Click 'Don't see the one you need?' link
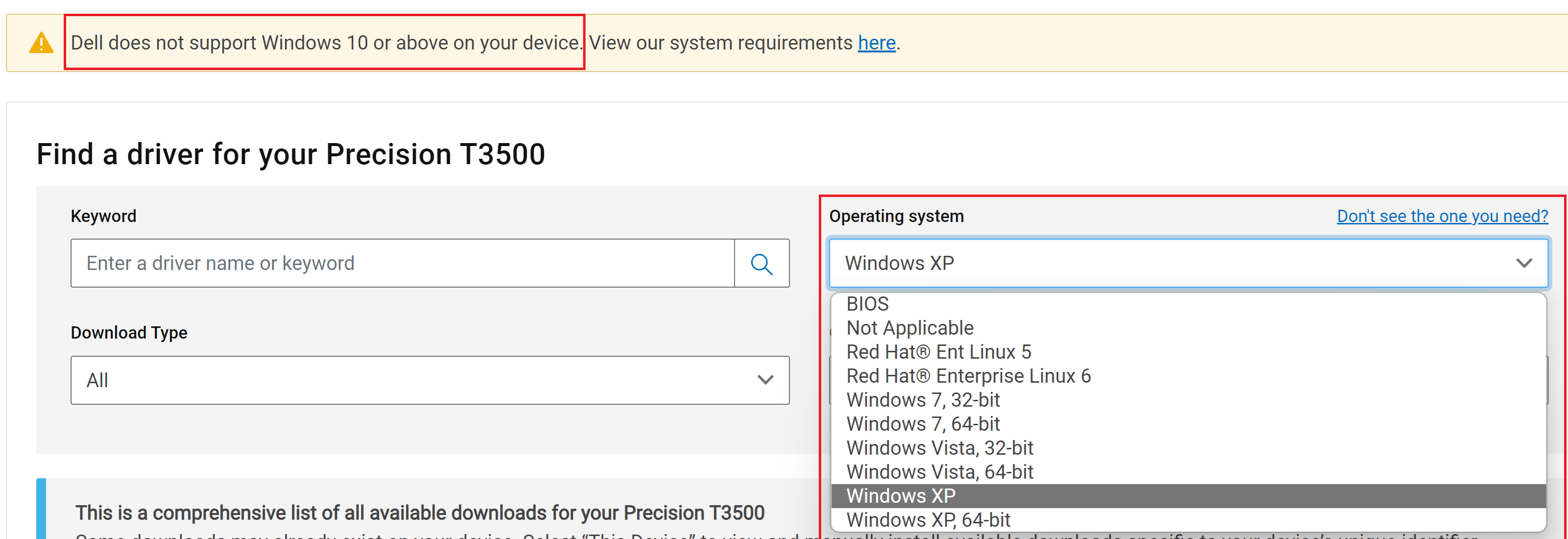Image resolution: width=1568 pixels, height=539 pixels. click(x=1442, y=216)
